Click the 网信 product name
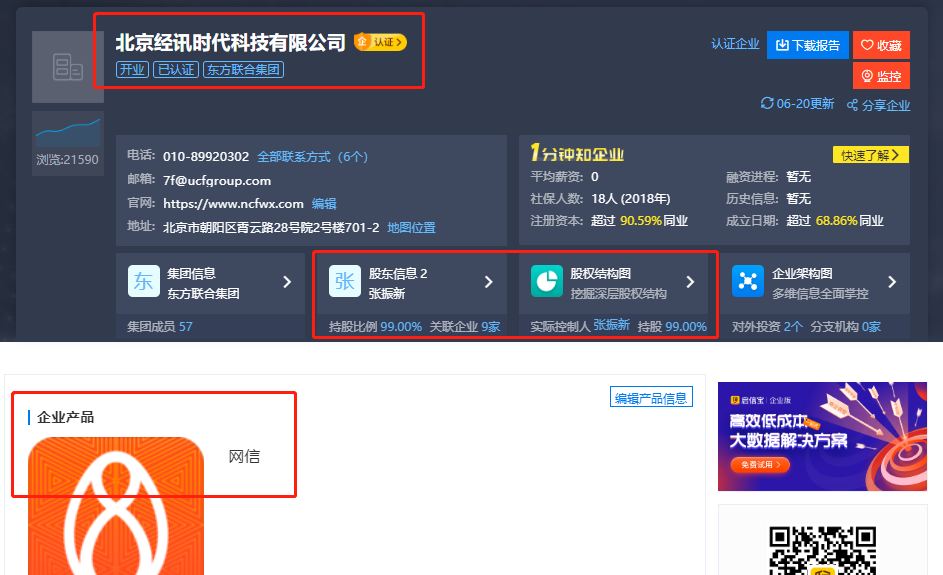 click(x=244, y=457)
